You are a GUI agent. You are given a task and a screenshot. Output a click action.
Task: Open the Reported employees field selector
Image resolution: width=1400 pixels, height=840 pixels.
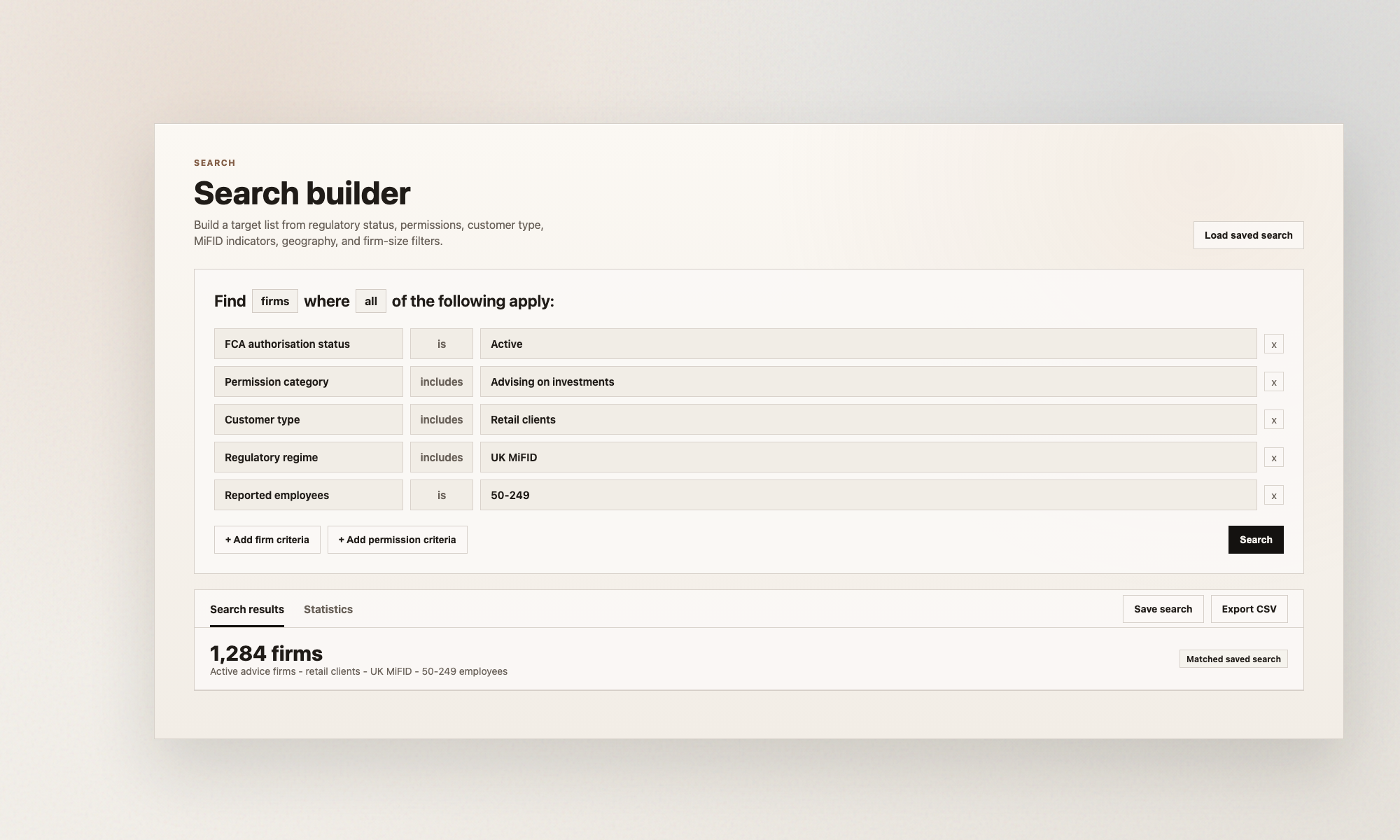[308, 495]
